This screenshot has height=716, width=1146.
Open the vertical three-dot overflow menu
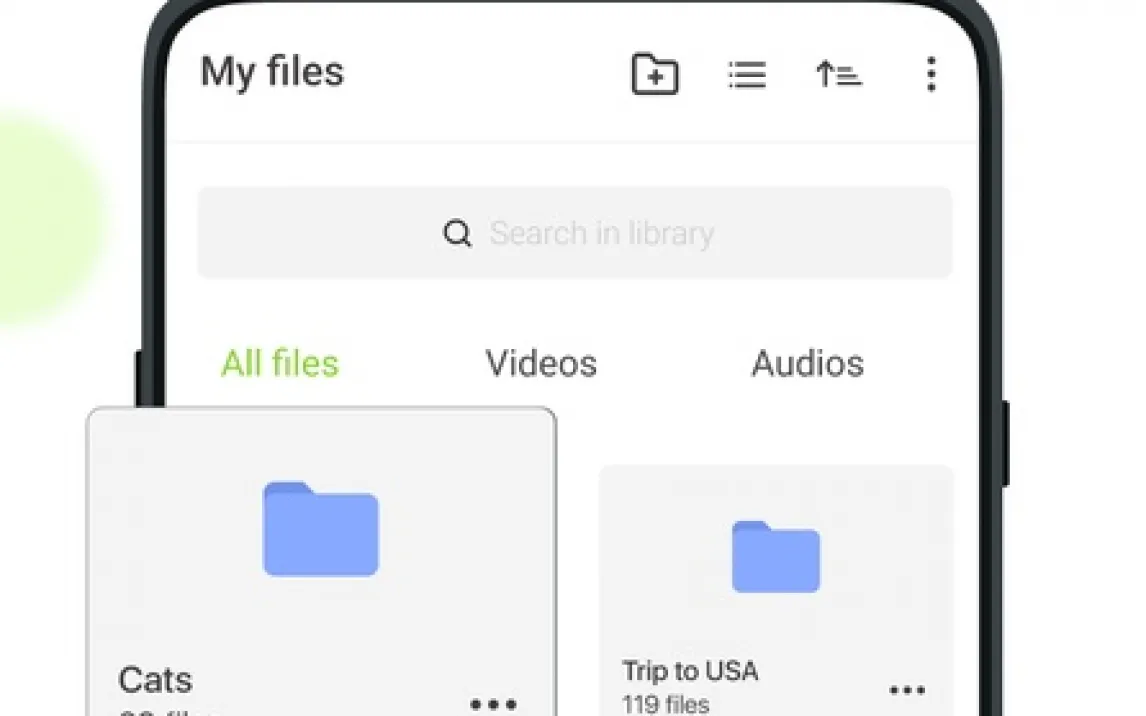930,75
